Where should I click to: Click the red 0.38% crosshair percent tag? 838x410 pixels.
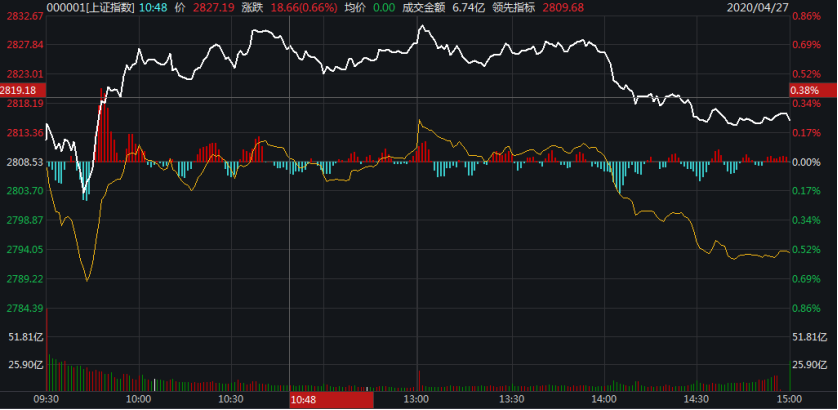click(x=806, y=90)
